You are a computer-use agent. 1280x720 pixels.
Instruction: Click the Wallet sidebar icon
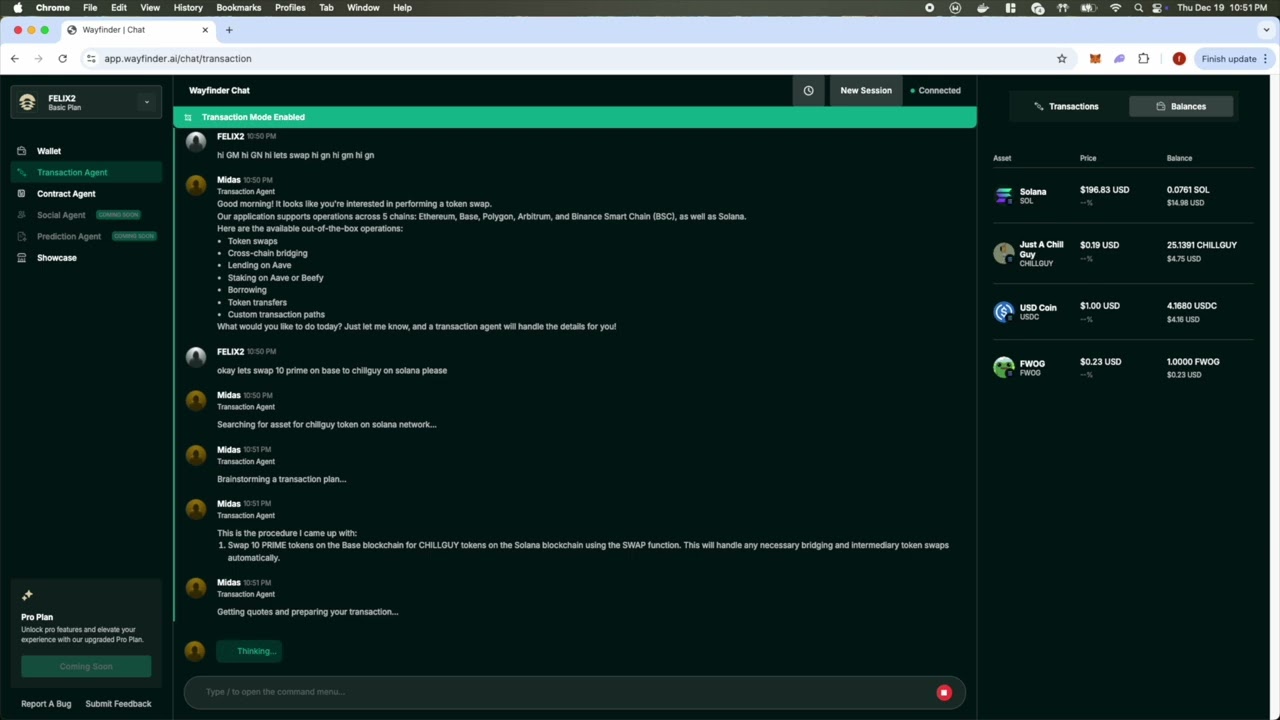point(22,151)
